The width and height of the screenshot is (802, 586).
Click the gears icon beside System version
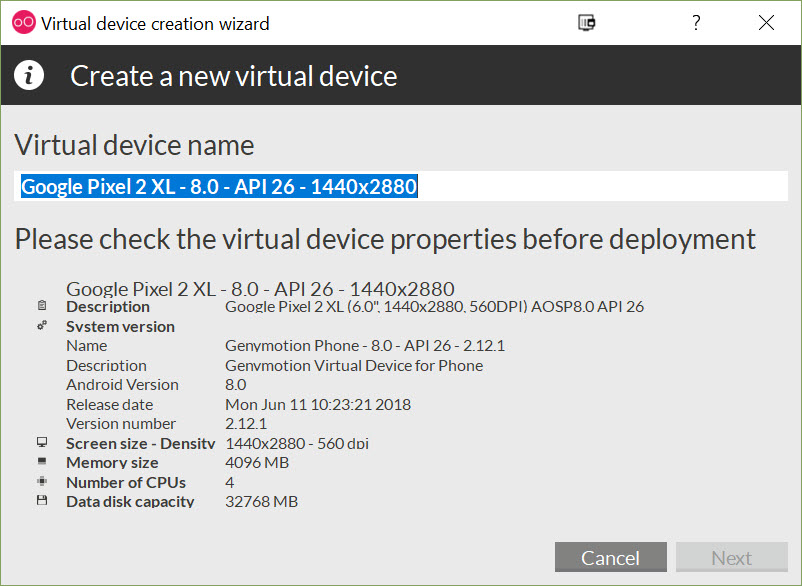(42, 325)
